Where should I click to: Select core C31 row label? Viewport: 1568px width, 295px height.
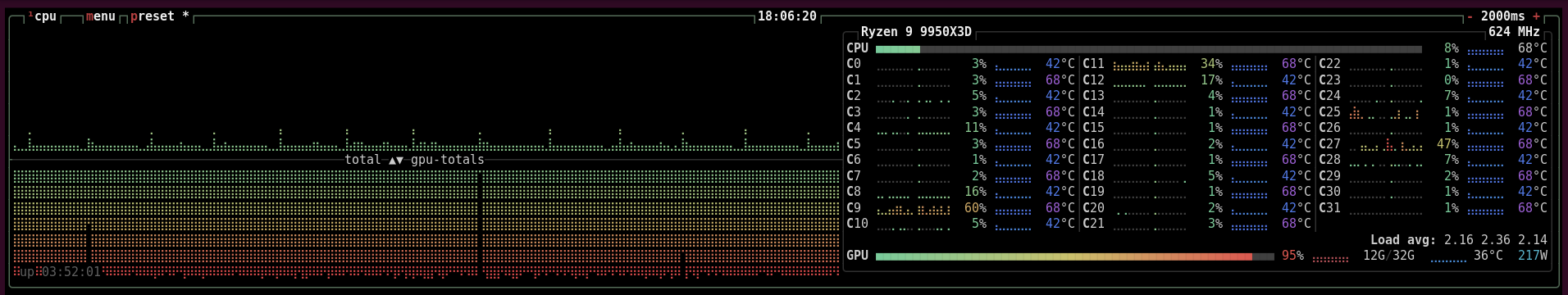click(x=1329, y=208)
